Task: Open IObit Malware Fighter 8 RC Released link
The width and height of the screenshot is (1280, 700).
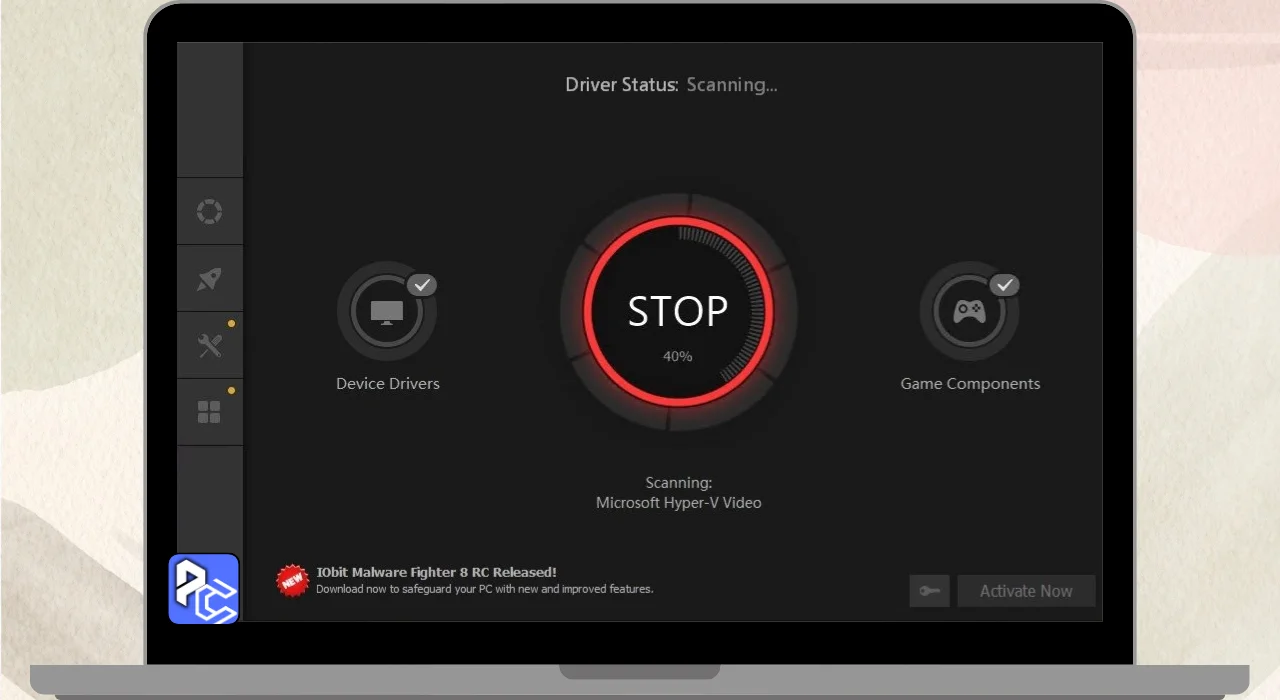Action: click(436, 572)
